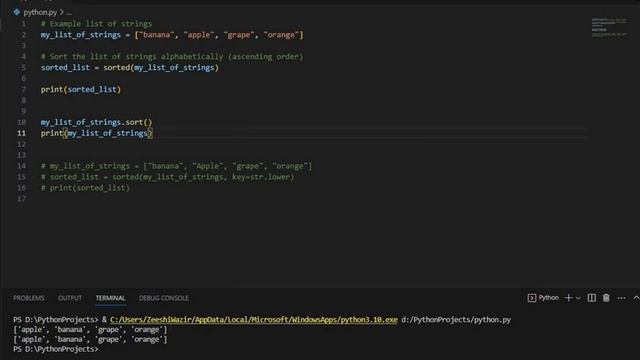The width and height of the screenshot is (640, 360).
Task: Click the commented '# print(sorted_list)' line 16
Action: [x=85, y=188]
